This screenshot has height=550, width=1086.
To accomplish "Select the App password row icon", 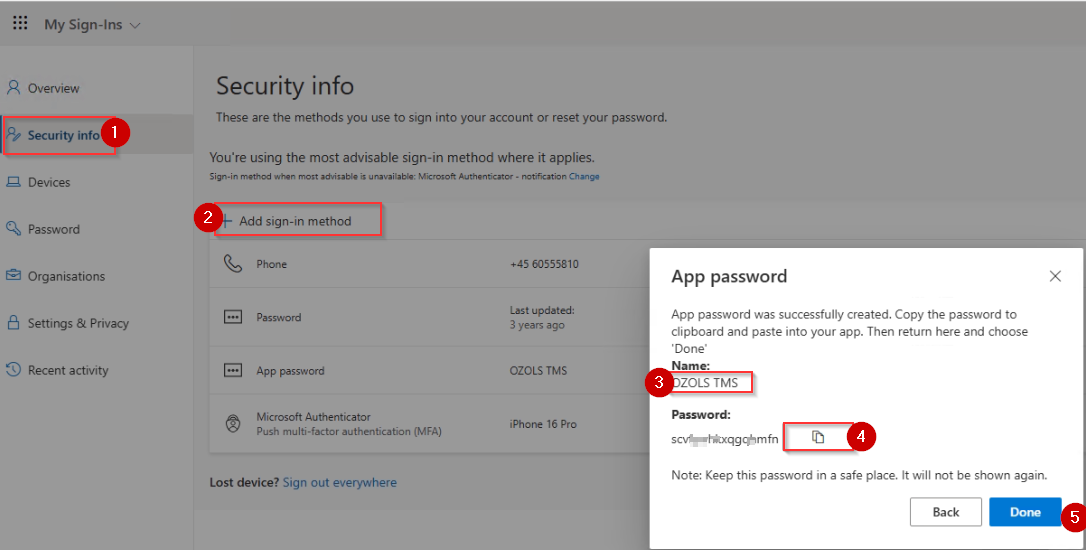I will (233, 371).
